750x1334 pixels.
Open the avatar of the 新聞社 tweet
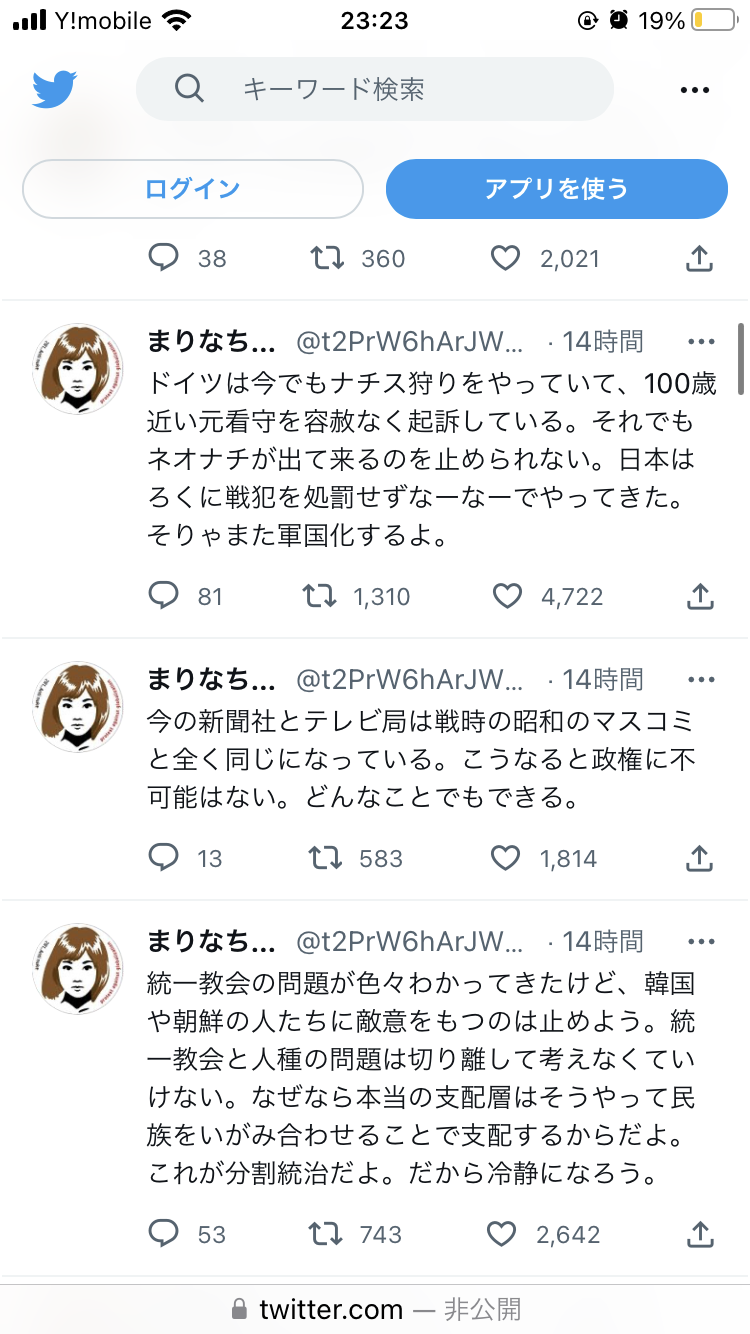coord(79,707)
